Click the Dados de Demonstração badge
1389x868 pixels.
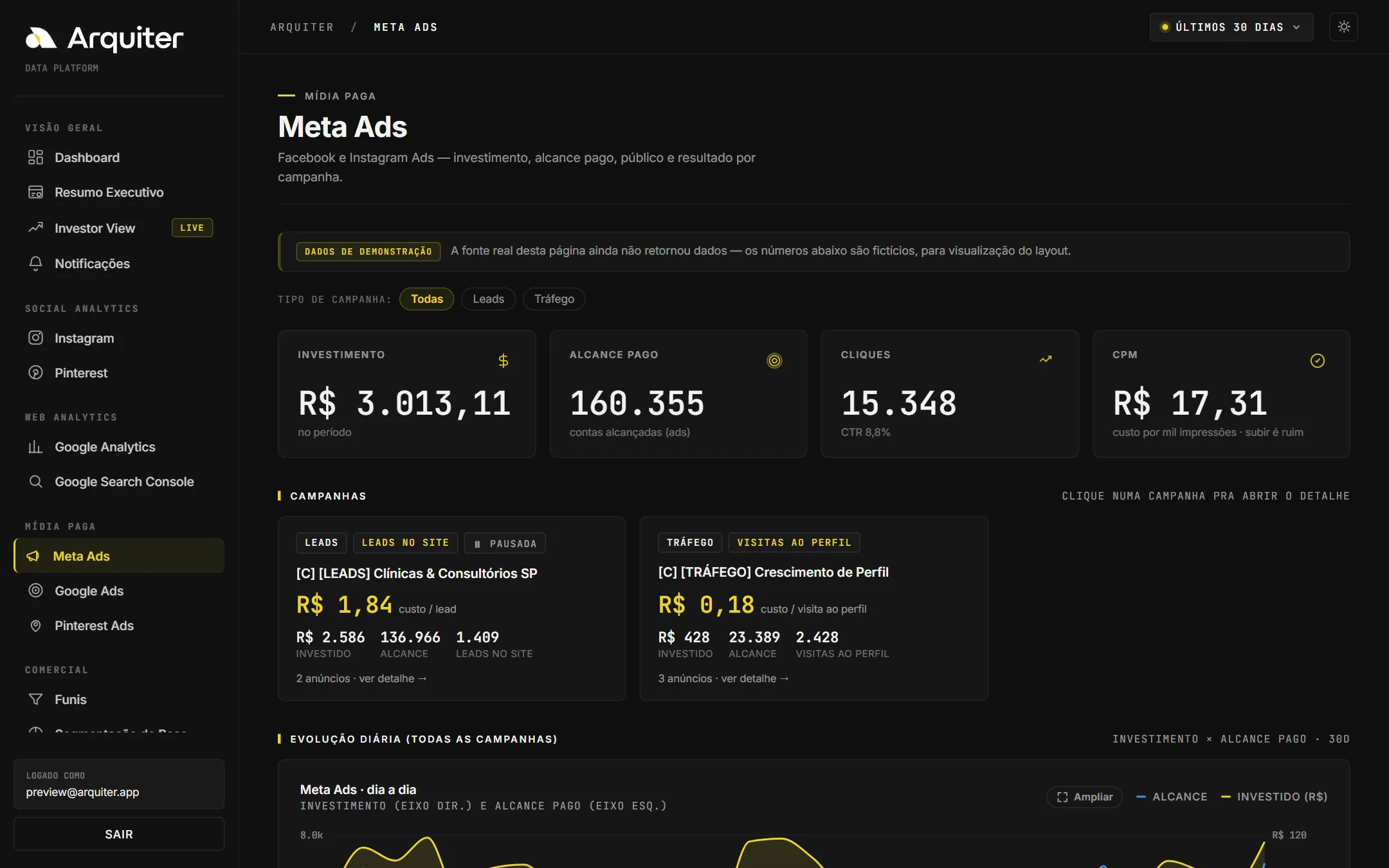[368, 251]
